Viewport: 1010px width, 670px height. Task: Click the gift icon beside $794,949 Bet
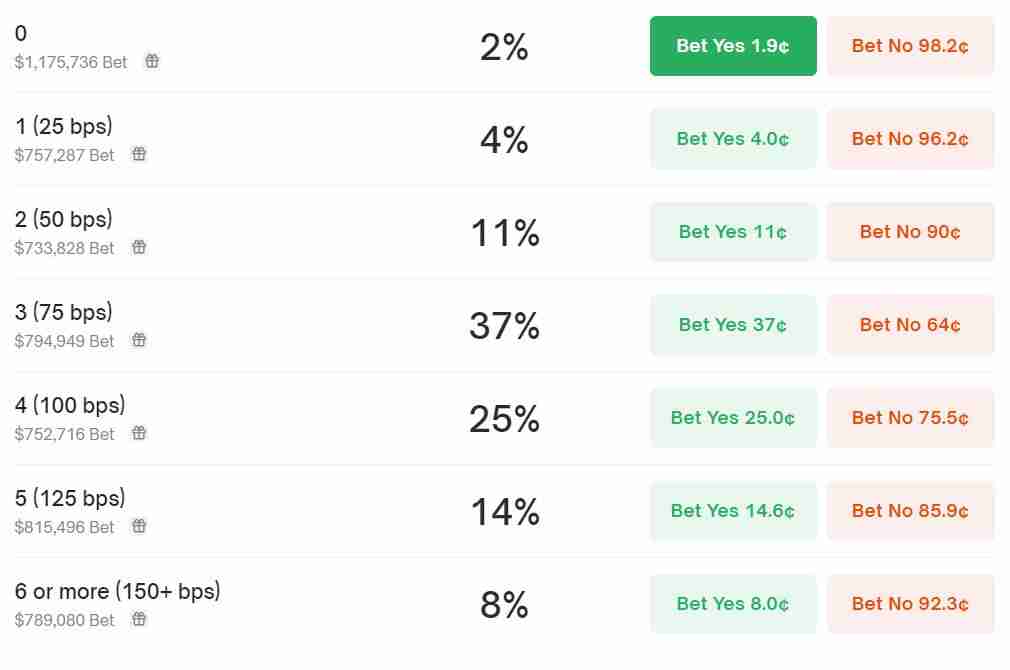coord(139,340)
